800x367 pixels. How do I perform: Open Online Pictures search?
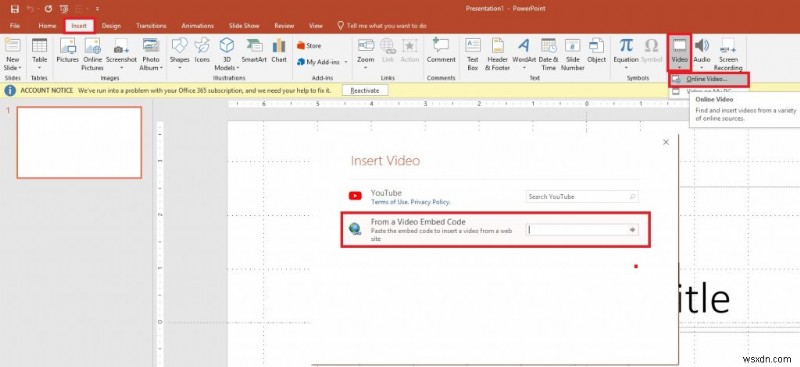pos(92,55)
